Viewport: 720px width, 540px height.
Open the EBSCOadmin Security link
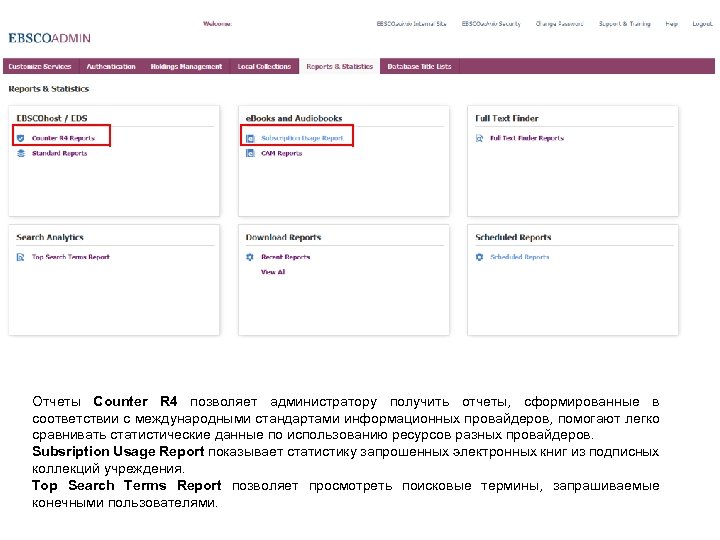click(x=491, y=23)
